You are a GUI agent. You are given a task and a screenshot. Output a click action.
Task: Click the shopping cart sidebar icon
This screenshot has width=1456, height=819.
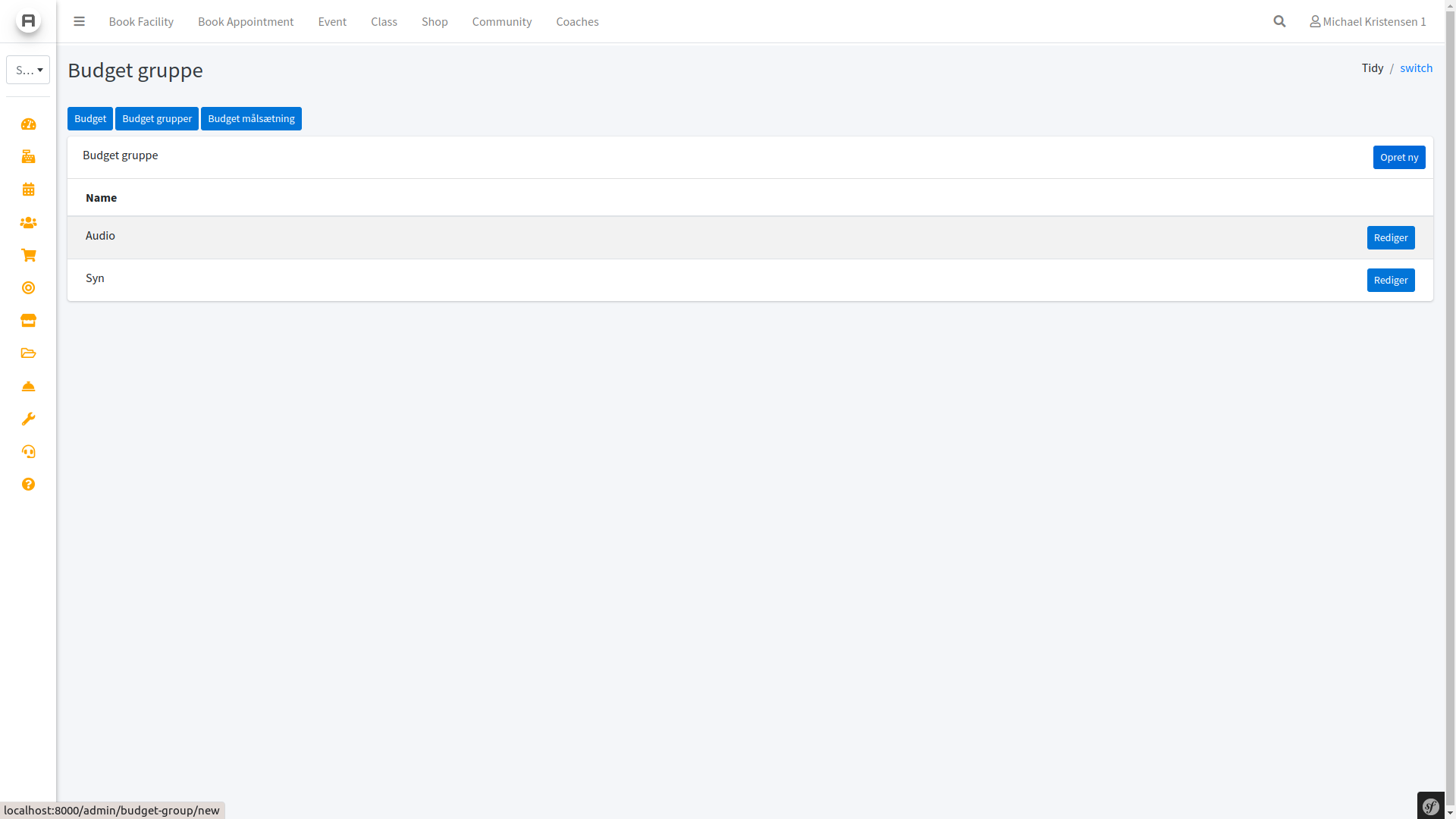28,256
